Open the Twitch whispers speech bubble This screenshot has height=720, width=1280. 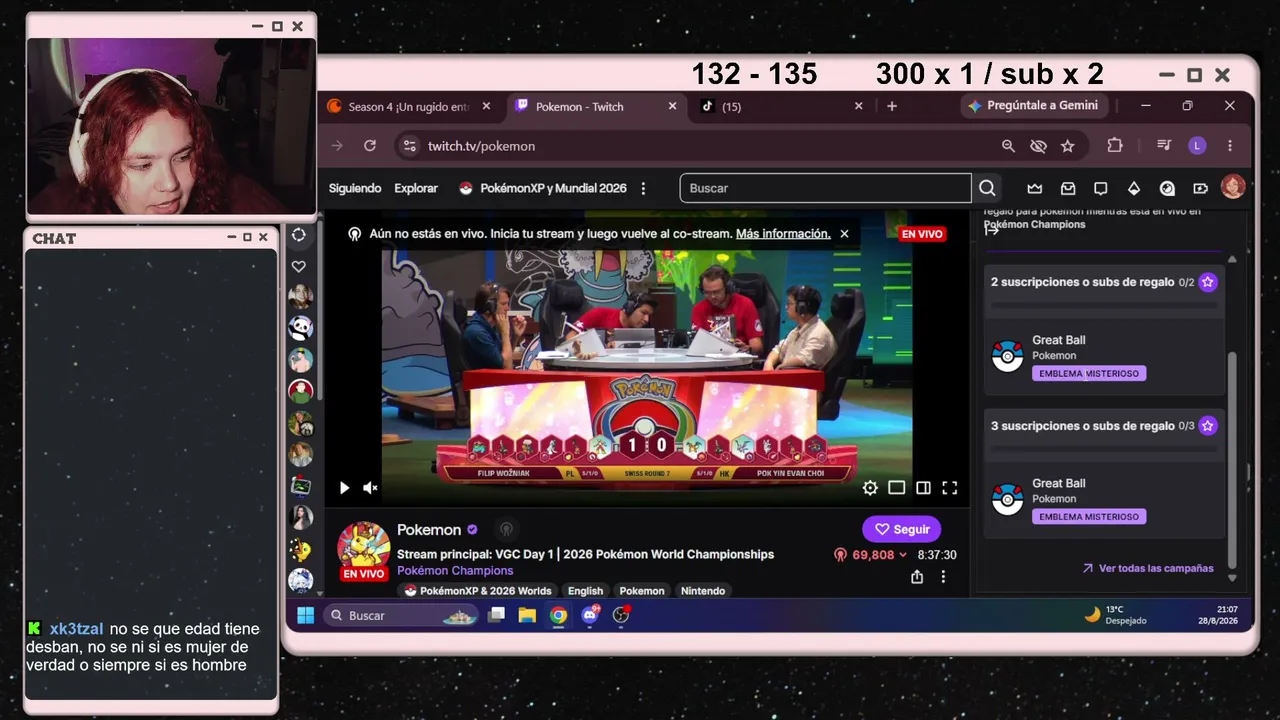click(x=1101, y=188)
